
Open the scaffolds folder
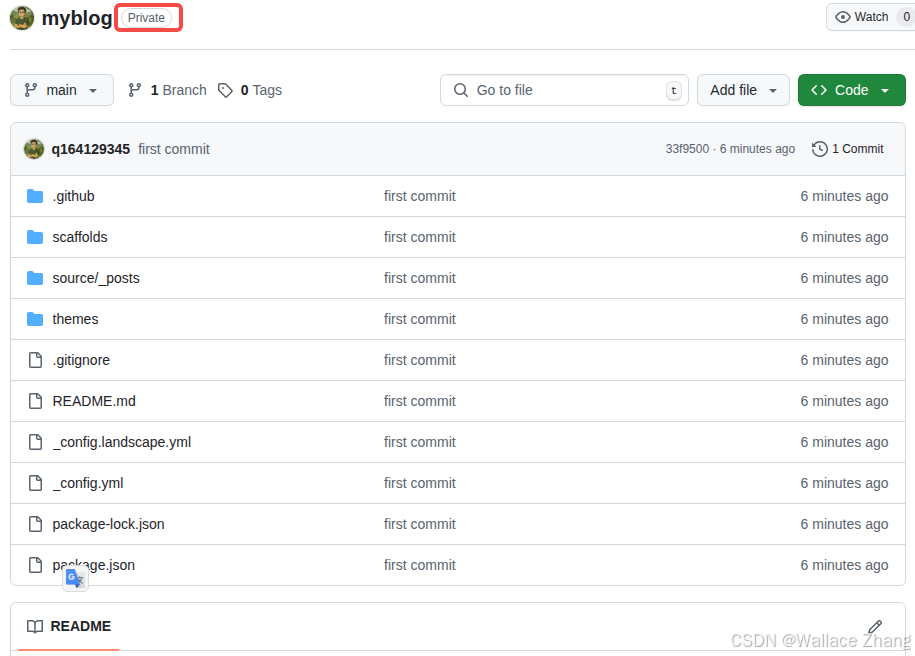tap(80, 237)
